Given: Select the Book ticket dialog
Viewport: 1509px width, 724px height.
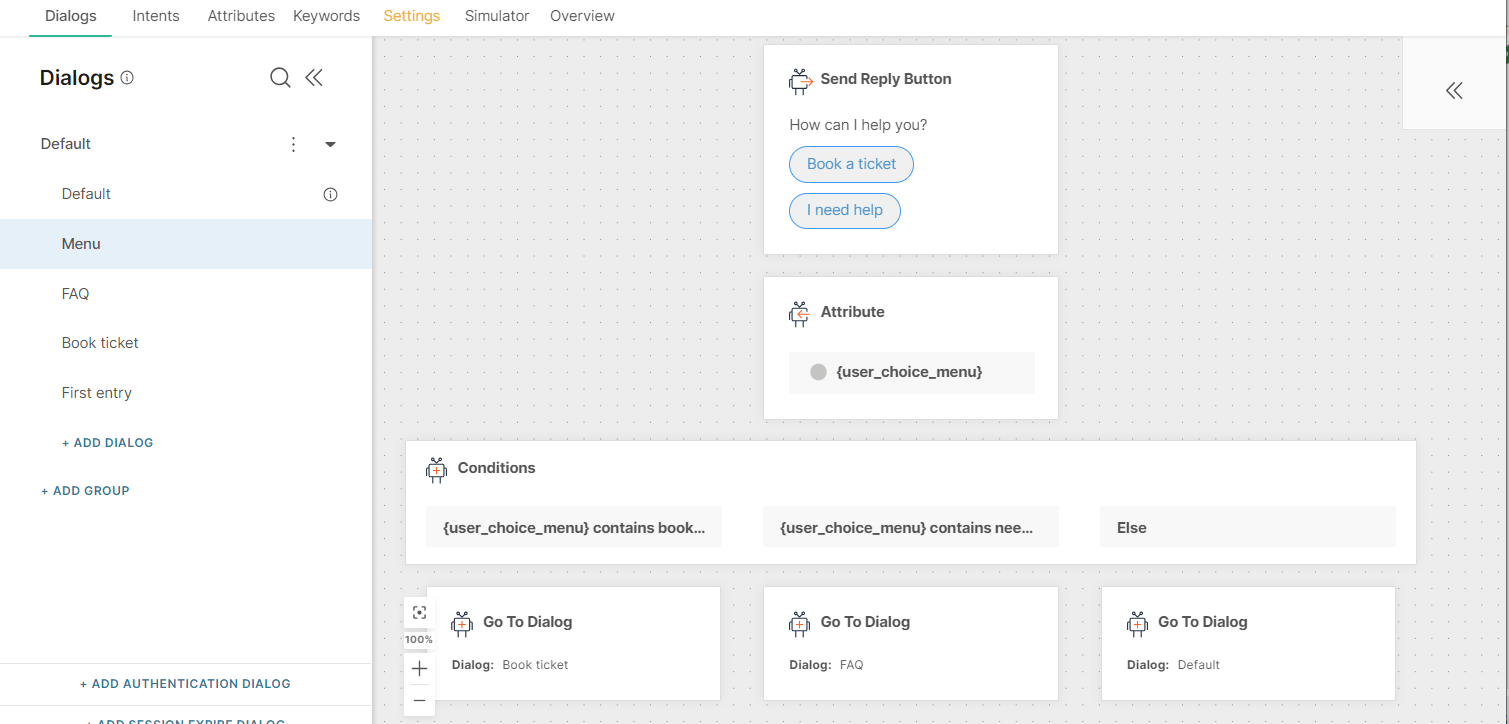Looking at the screenshot, I should 186,343.
